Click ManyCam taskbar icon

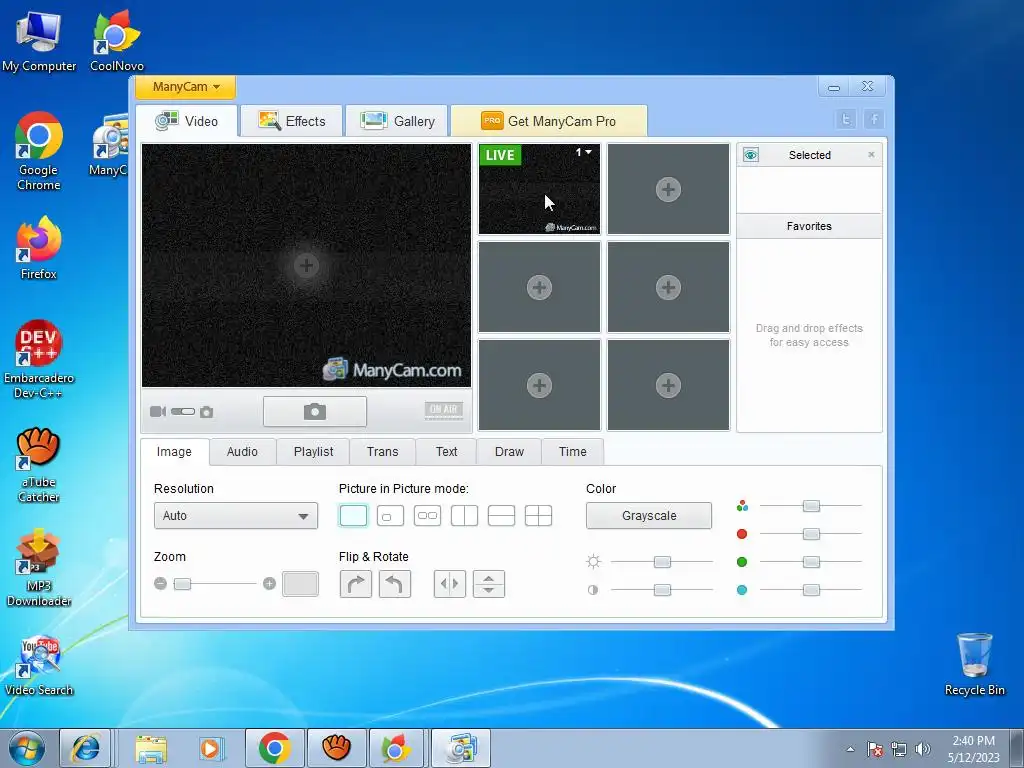point(460,748)
